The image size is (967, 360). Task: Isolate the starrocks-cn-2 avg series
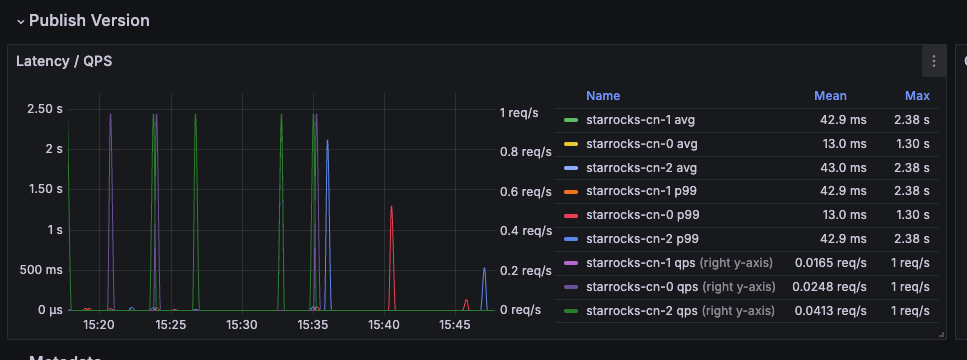click(x=641, y=168)
